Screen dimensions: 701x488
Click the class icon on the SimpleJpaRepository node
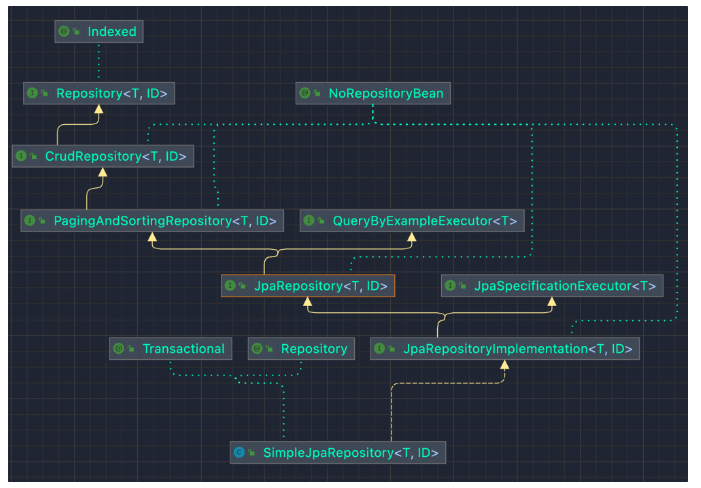tap(239, 453)
